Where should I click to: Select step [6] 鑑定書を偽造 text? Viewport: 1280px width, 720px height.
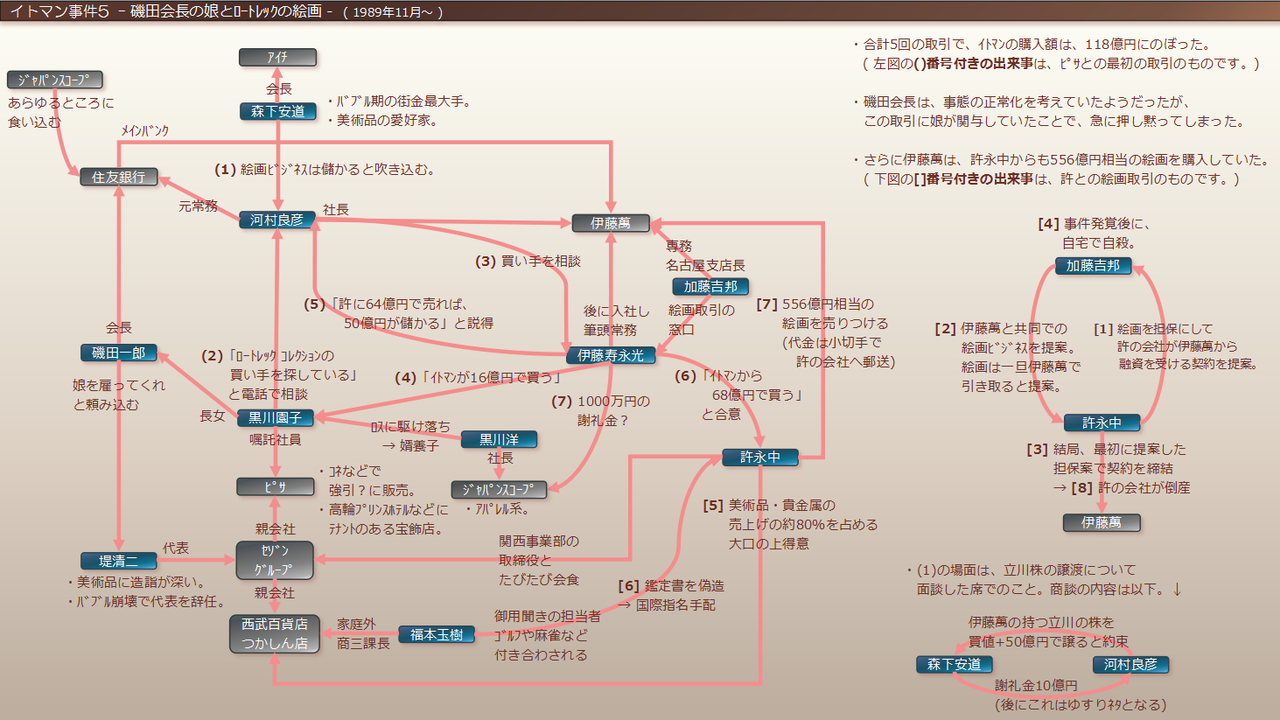point(670,595)
